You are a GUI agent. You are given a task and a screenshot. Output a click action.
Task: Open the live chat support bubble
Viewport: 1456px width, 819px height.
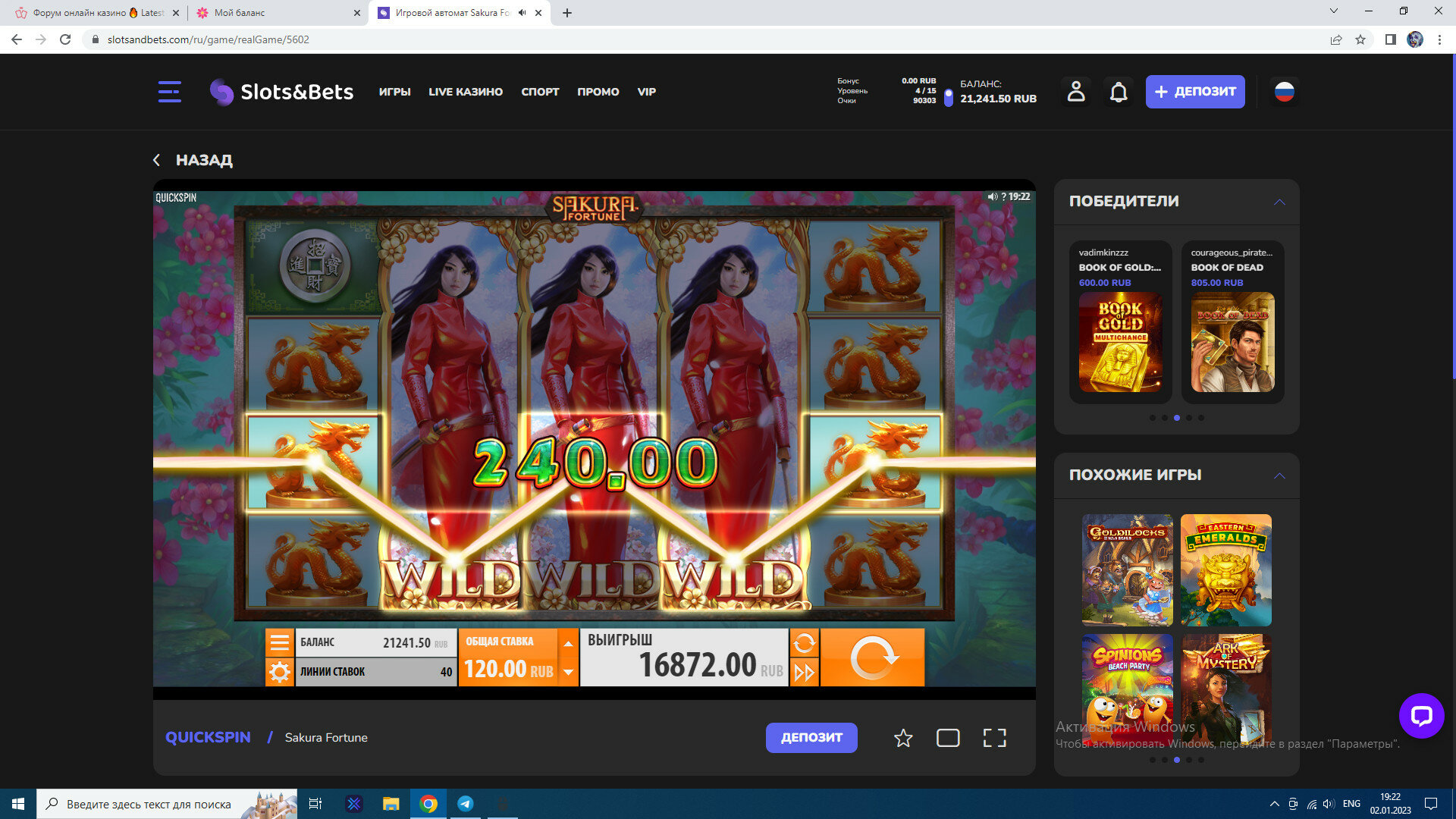click(x=1421, y=715)
